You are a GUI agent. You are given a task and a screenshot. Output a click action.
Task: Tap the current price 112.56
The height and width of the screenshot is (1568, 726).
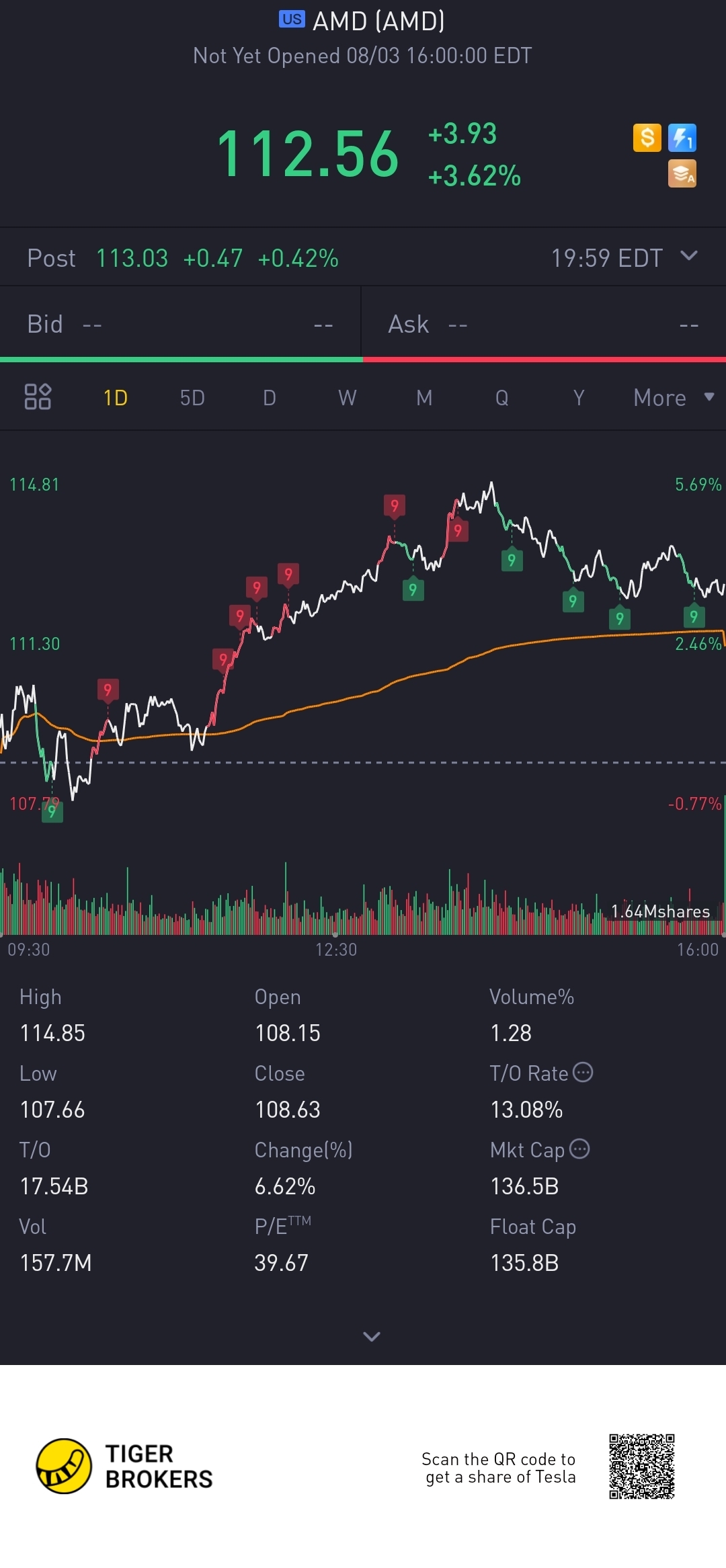pos(308,155)
